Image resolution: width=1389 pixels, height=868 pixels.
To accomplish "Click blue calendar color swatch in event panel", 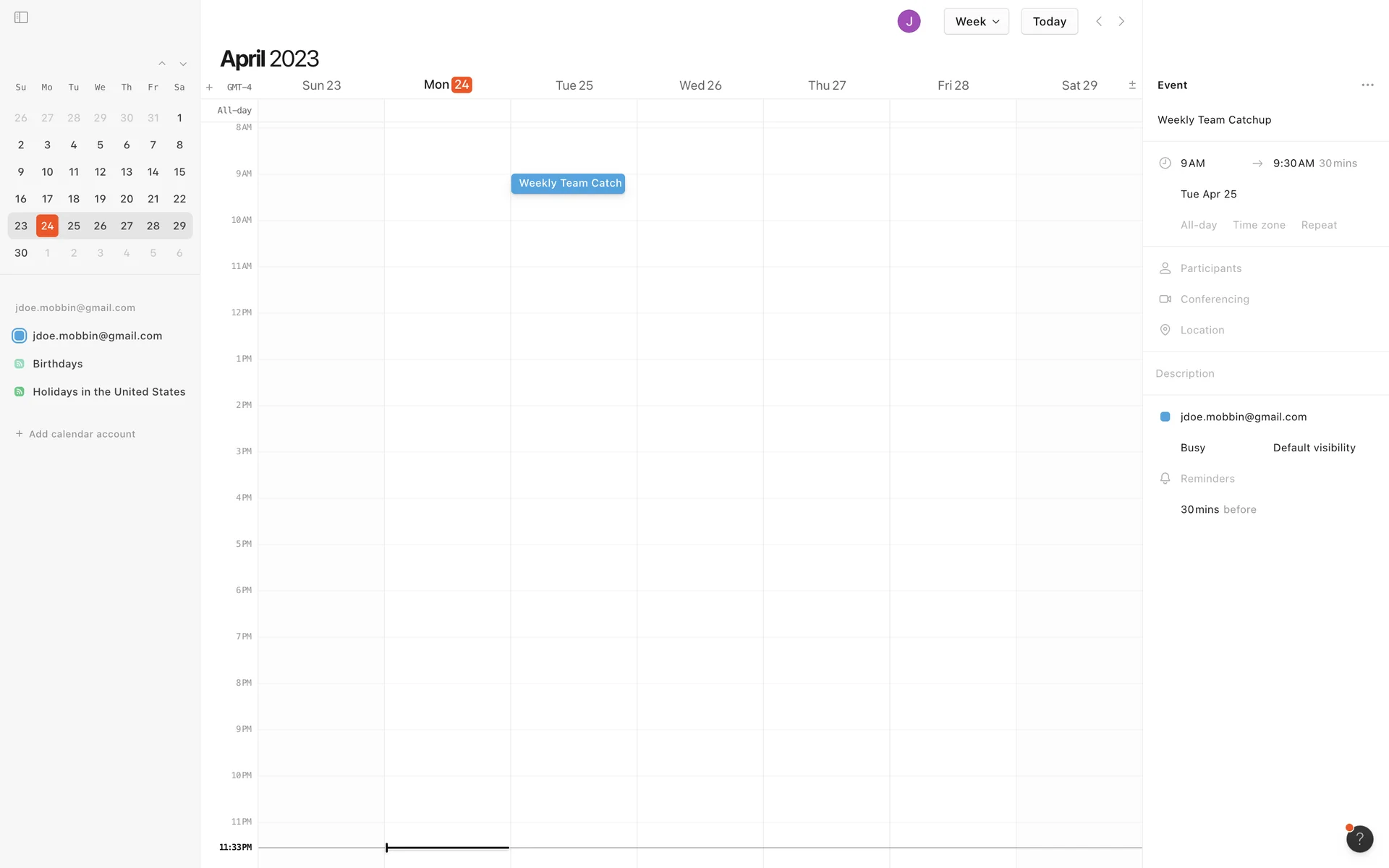I will click(x=1165, y=417).
